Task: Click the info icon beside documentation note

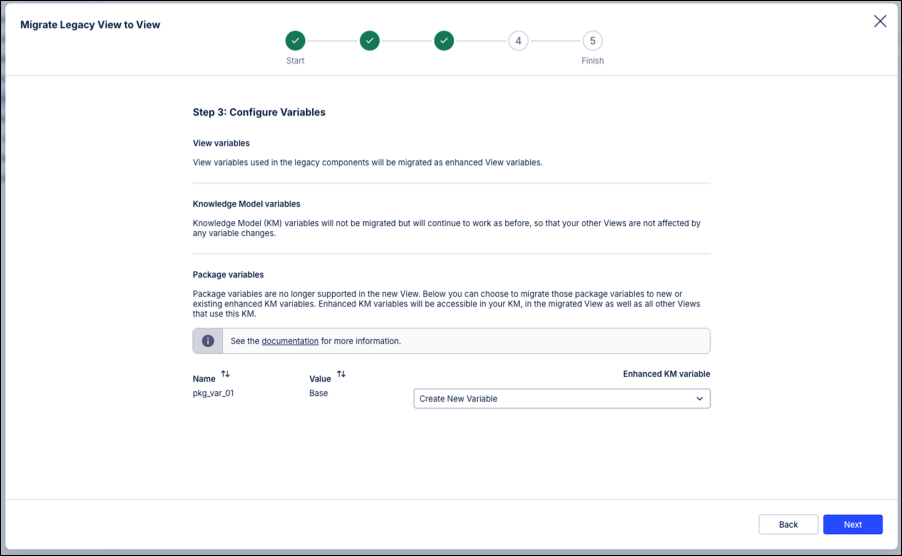Action: tap(208, 341)
